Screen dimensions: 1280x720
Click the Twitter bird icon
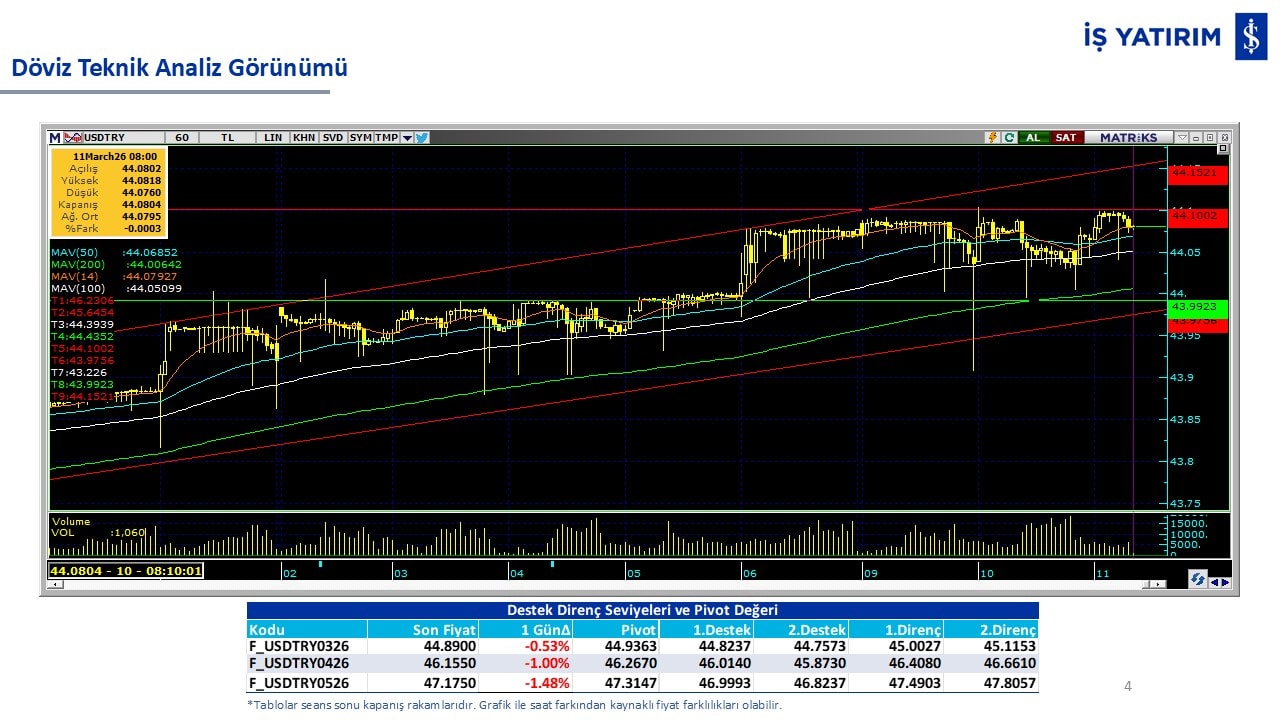(422, 138)
